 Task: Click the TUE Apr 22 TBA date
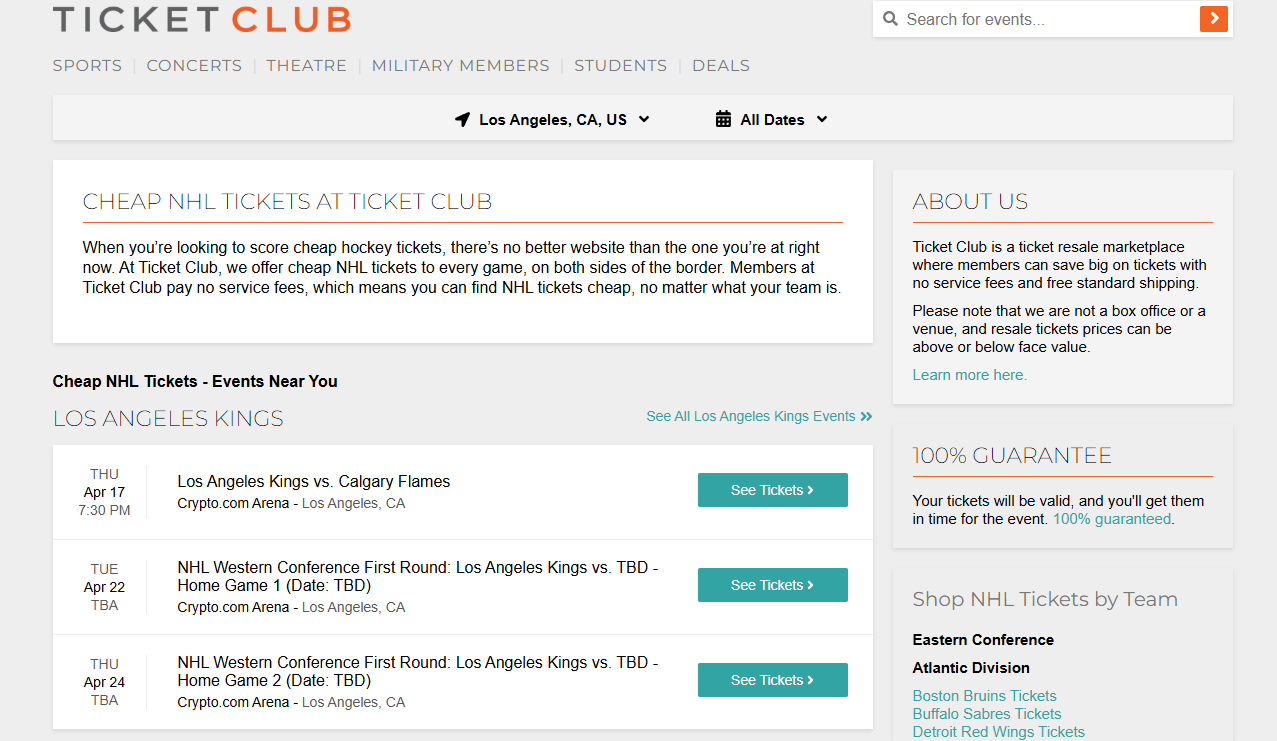[104, 587]
